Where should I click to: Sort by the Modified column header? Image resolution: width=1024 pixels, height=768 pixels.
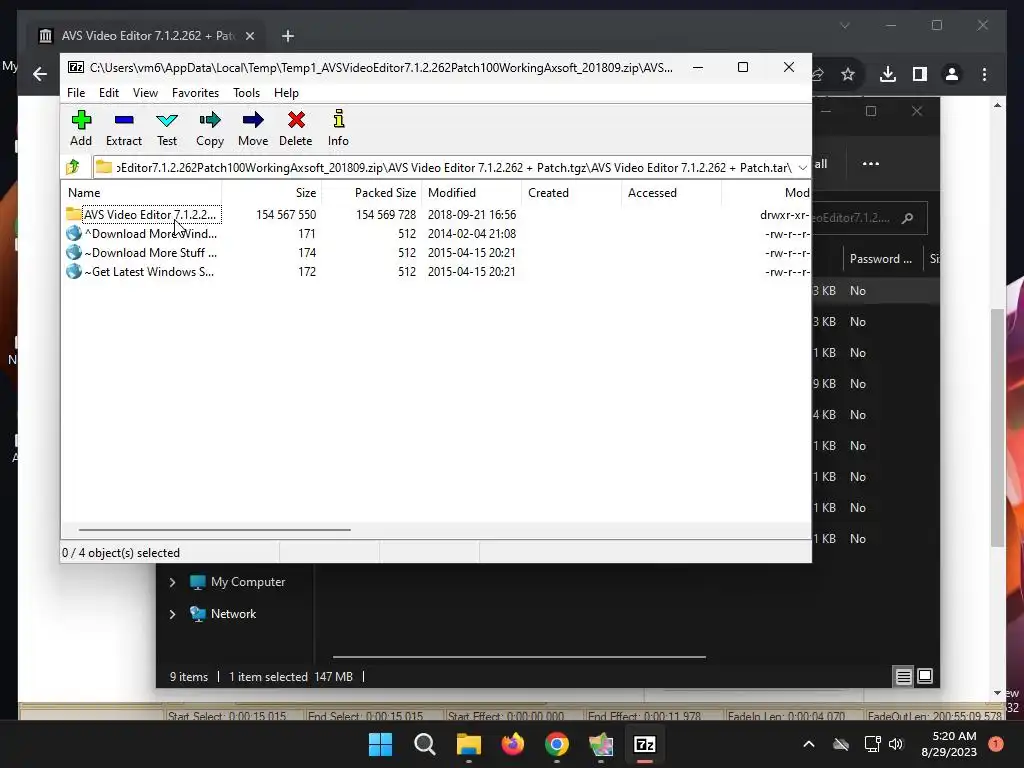[472, 193]
